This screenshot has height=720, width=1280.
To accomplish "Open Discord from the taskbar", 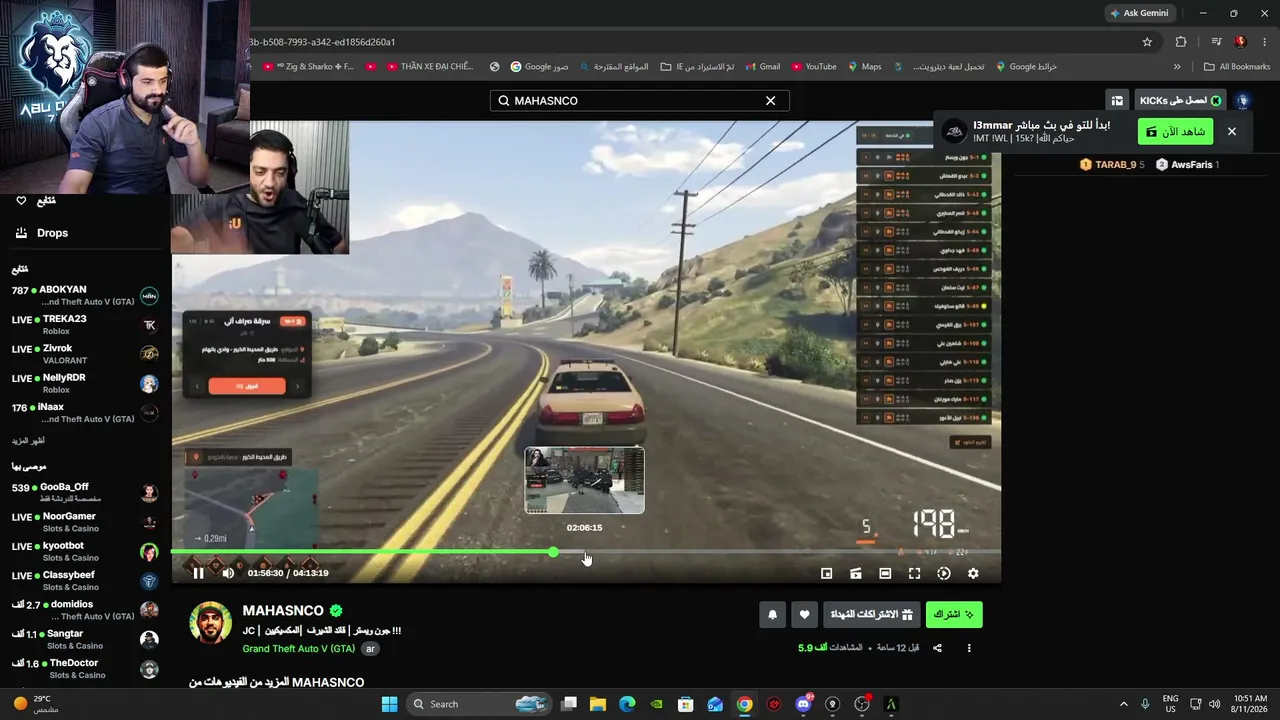I will click(803, 704).
